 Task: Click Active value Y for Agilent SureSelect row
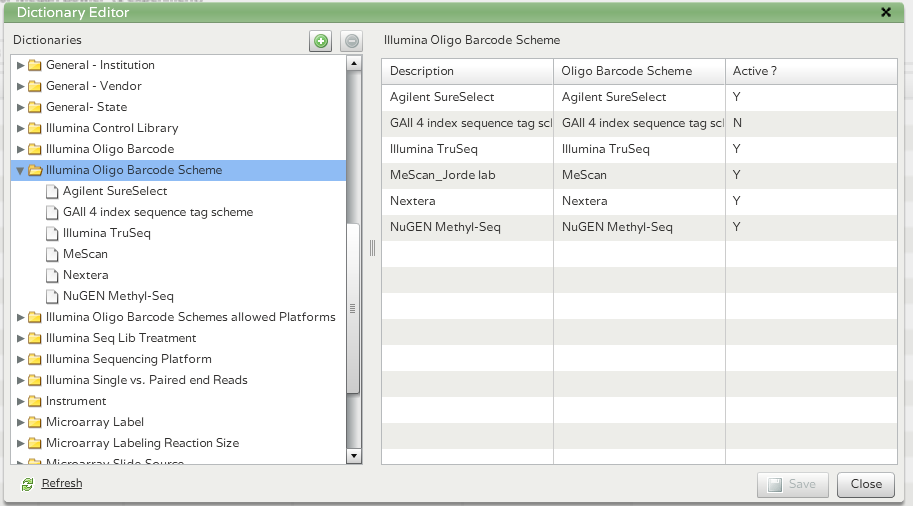[x=811, y=97]
